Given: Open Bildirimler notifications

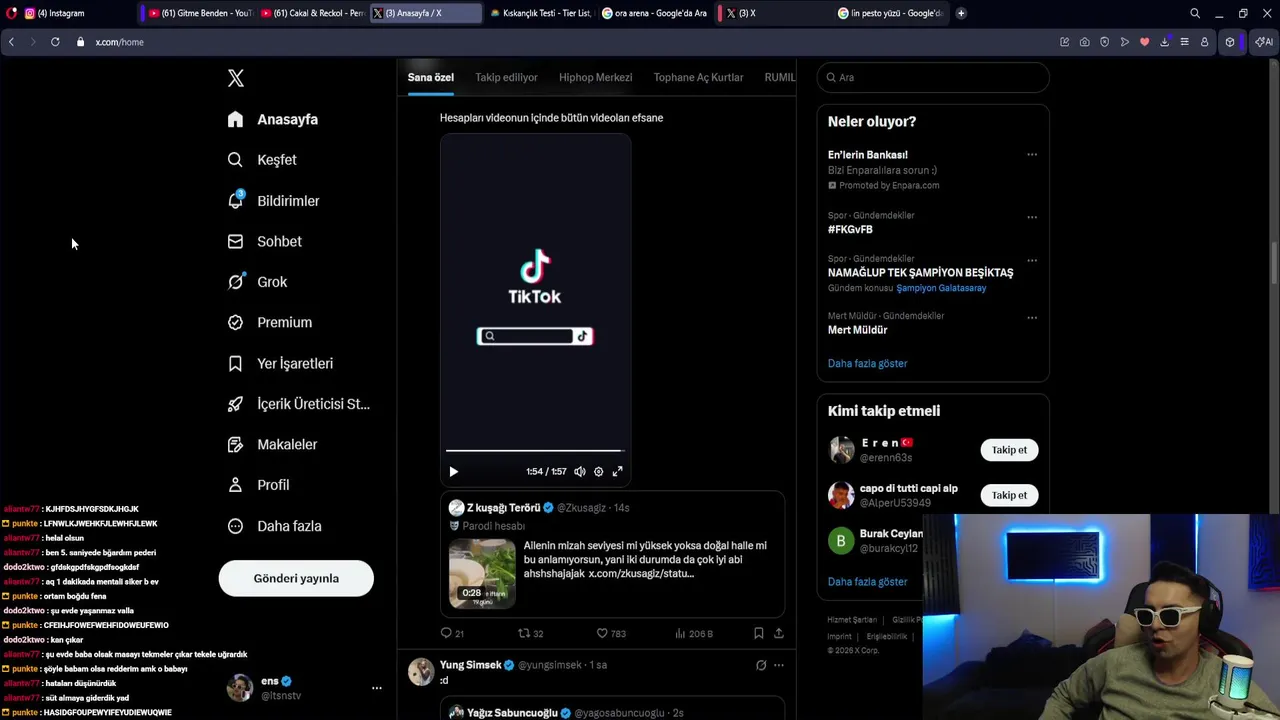Looking at the screenshot, I should pos(273,200).
